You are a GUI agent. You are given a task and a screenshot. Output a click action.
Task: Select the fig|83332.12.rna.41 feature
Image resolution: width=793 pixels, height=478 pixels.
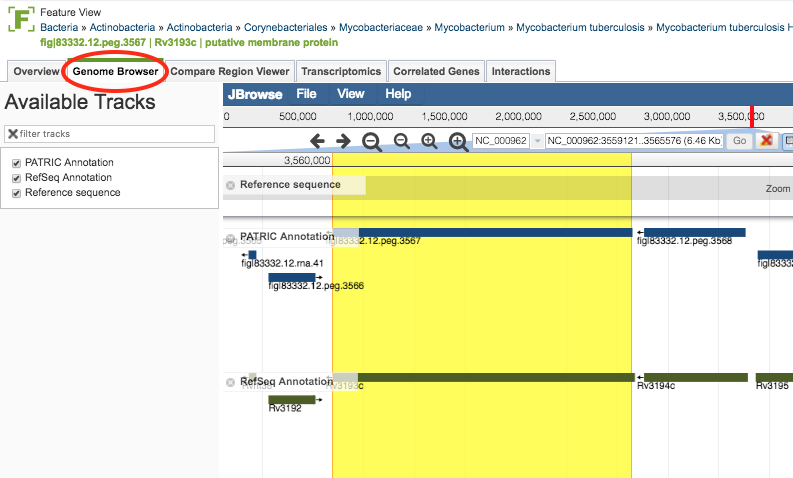coord(252,255)
